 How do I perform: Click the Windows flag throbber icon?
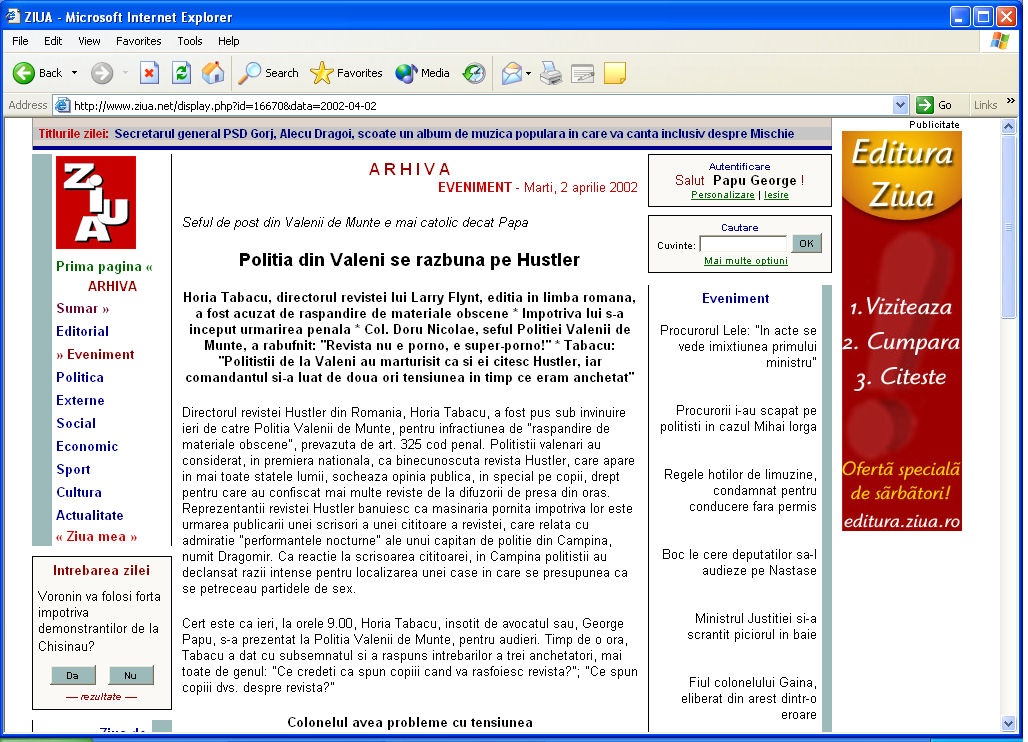[x=1000, y=41]
